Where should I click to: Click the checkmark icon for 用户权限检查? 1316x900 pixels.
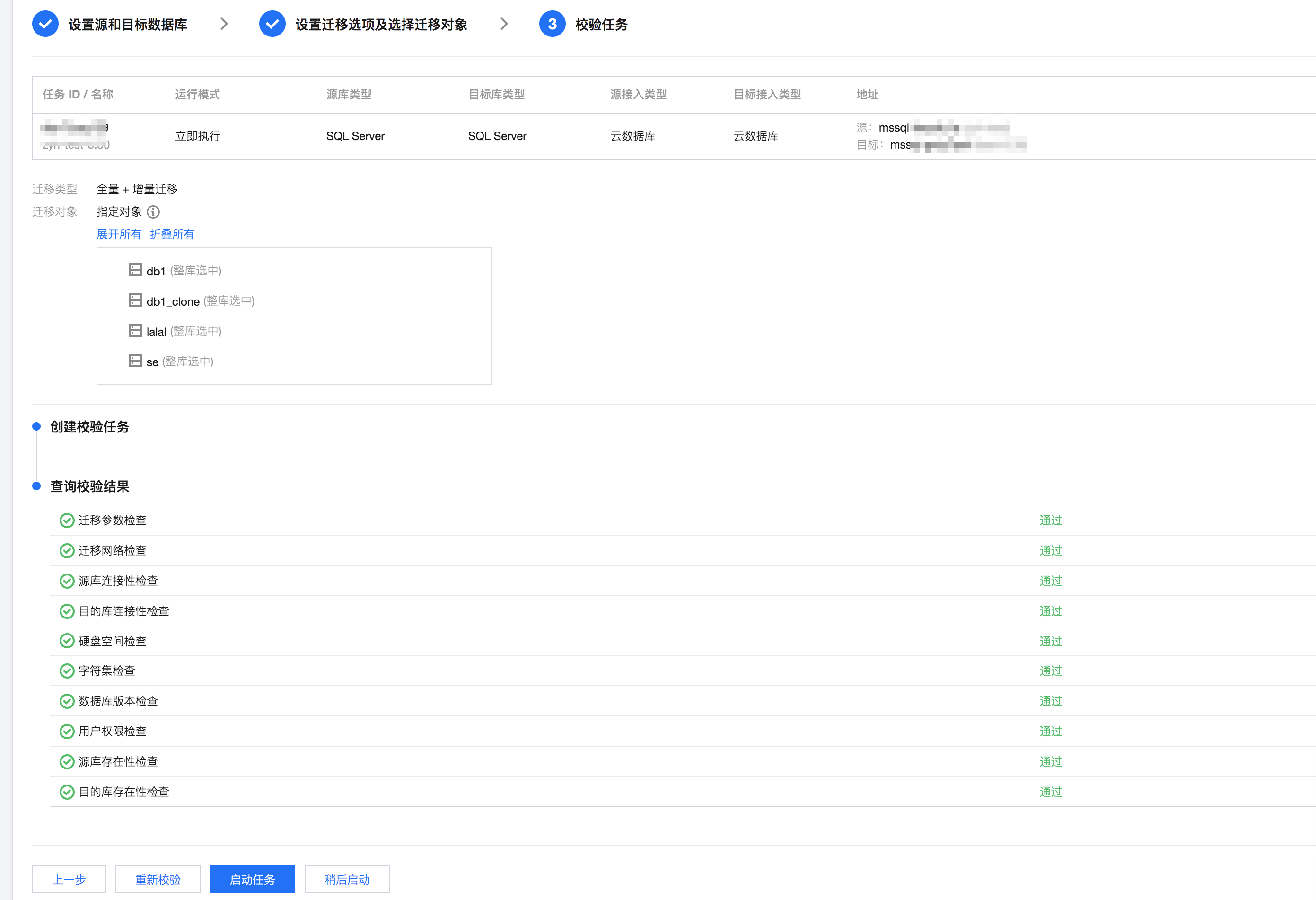[67, 731]
